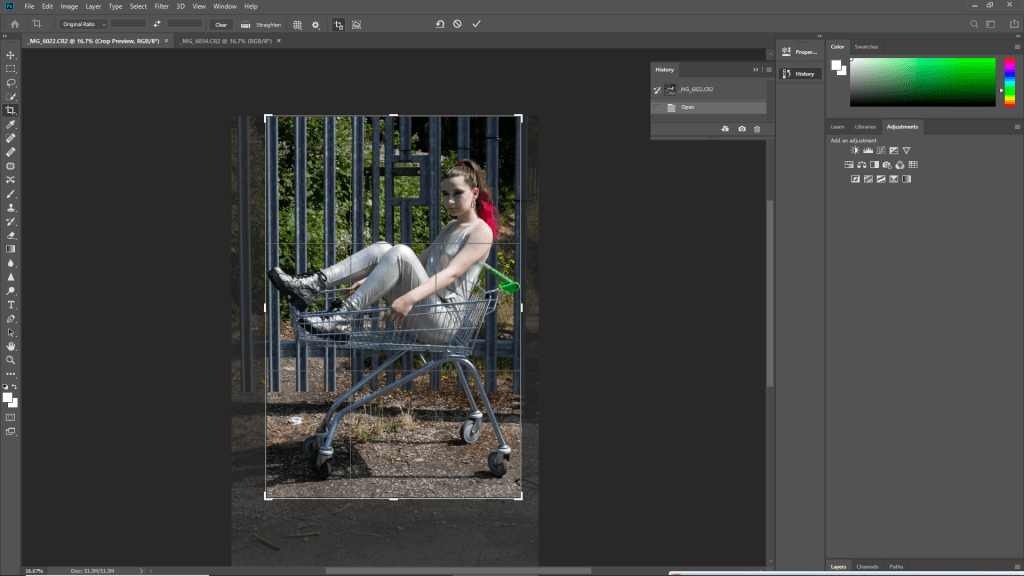1024x576 pixels.
Task: Switch to the Swatches tab
Action: tap(866, 47)
